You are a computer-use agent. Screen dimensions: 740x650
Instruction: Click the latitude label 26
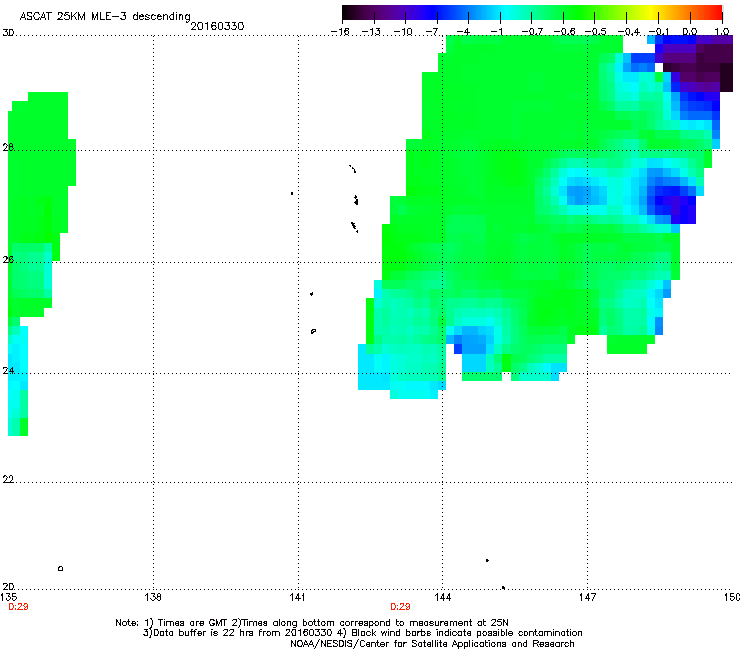click(x=8, y=259)
